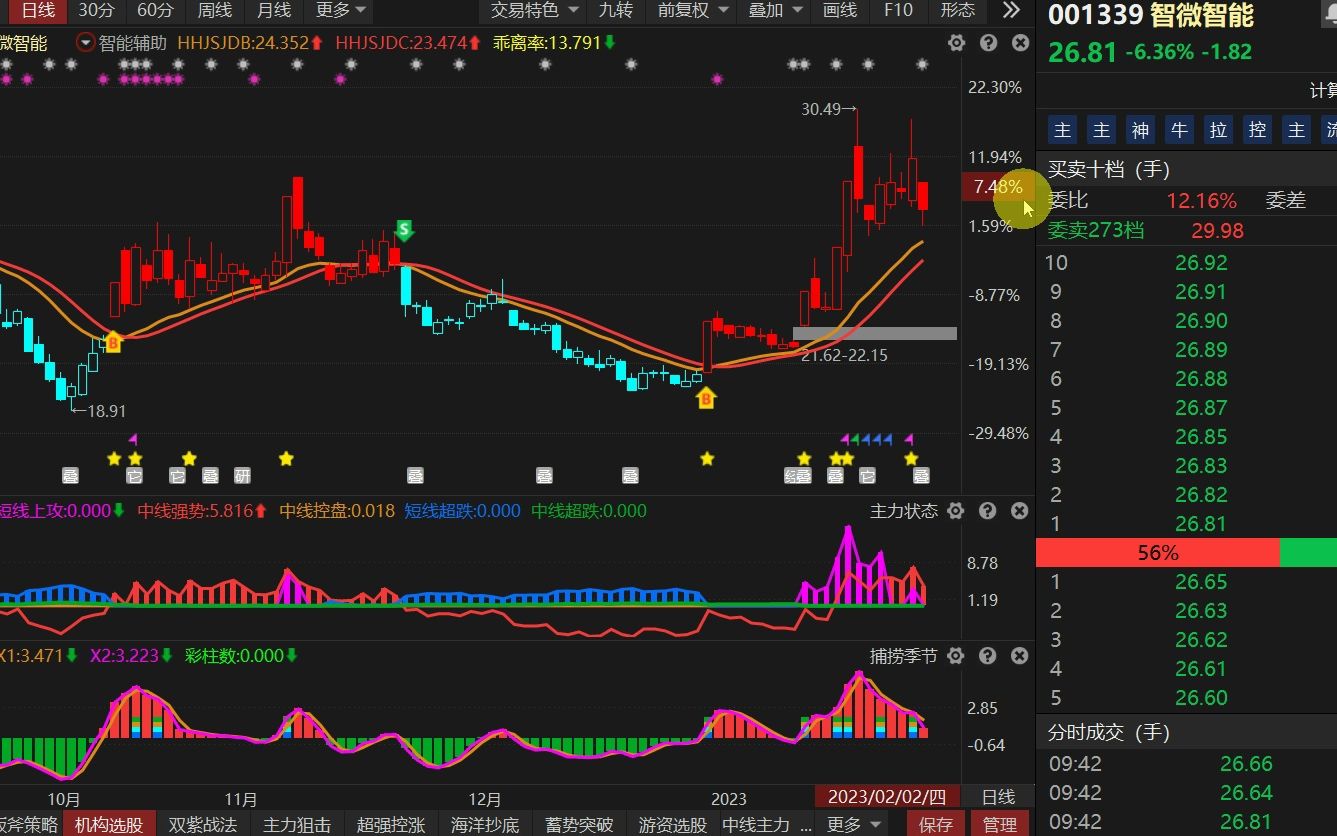
Task: Open the 智能辅助 circled dropdown arrow
Action: point(86,43)
